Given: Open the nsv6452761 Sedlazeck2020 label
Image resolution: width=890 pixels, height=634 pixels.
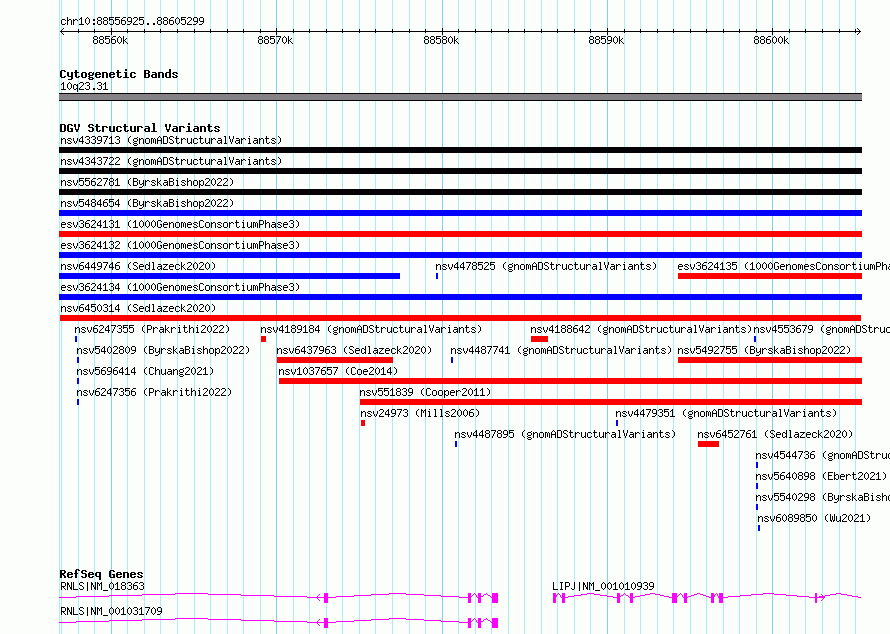Looking at the screenshot, I should (x=775, y=434).
